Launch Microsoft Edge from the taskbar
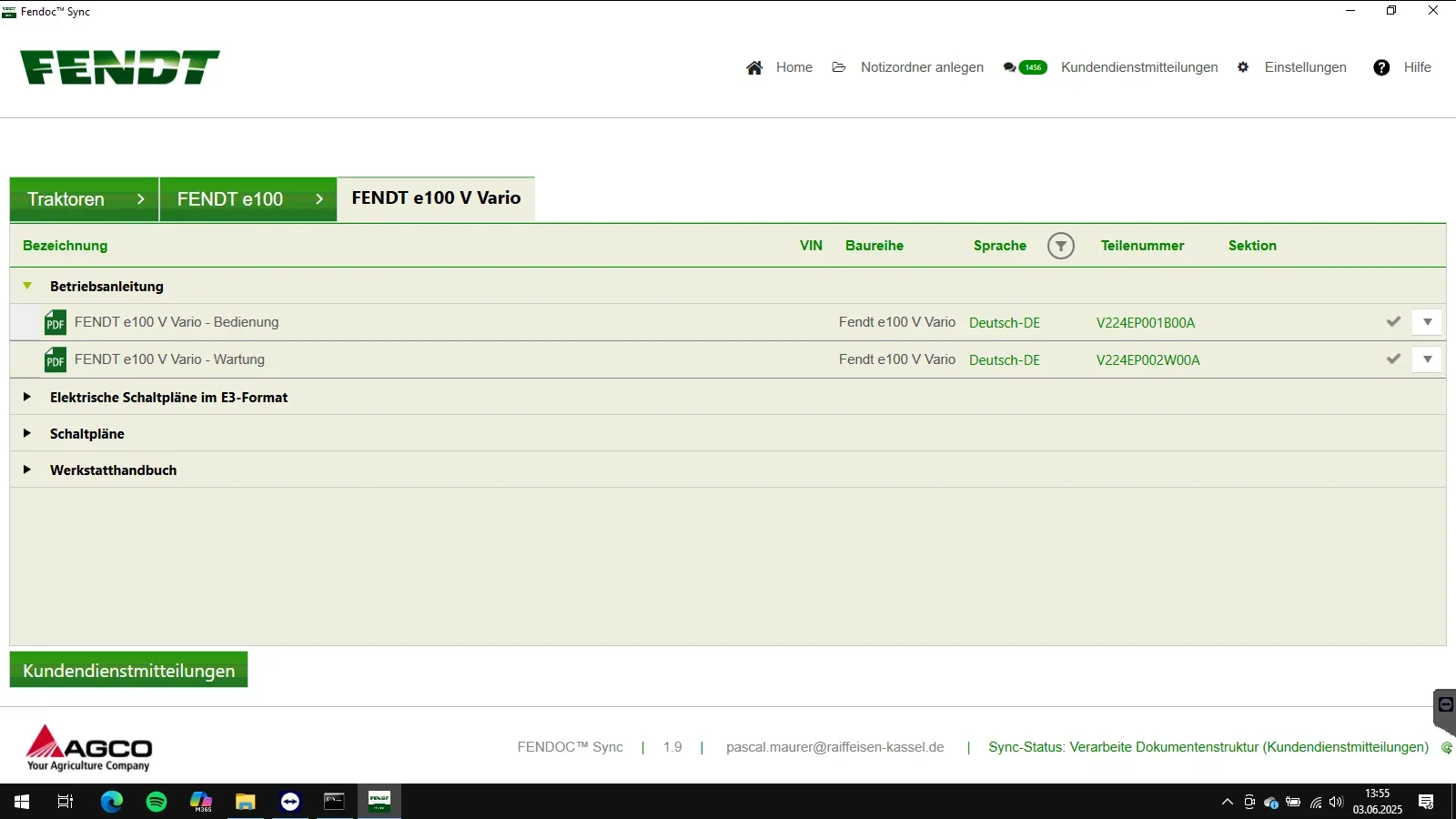Viewport: 1456px width, 819px height. 111,802
